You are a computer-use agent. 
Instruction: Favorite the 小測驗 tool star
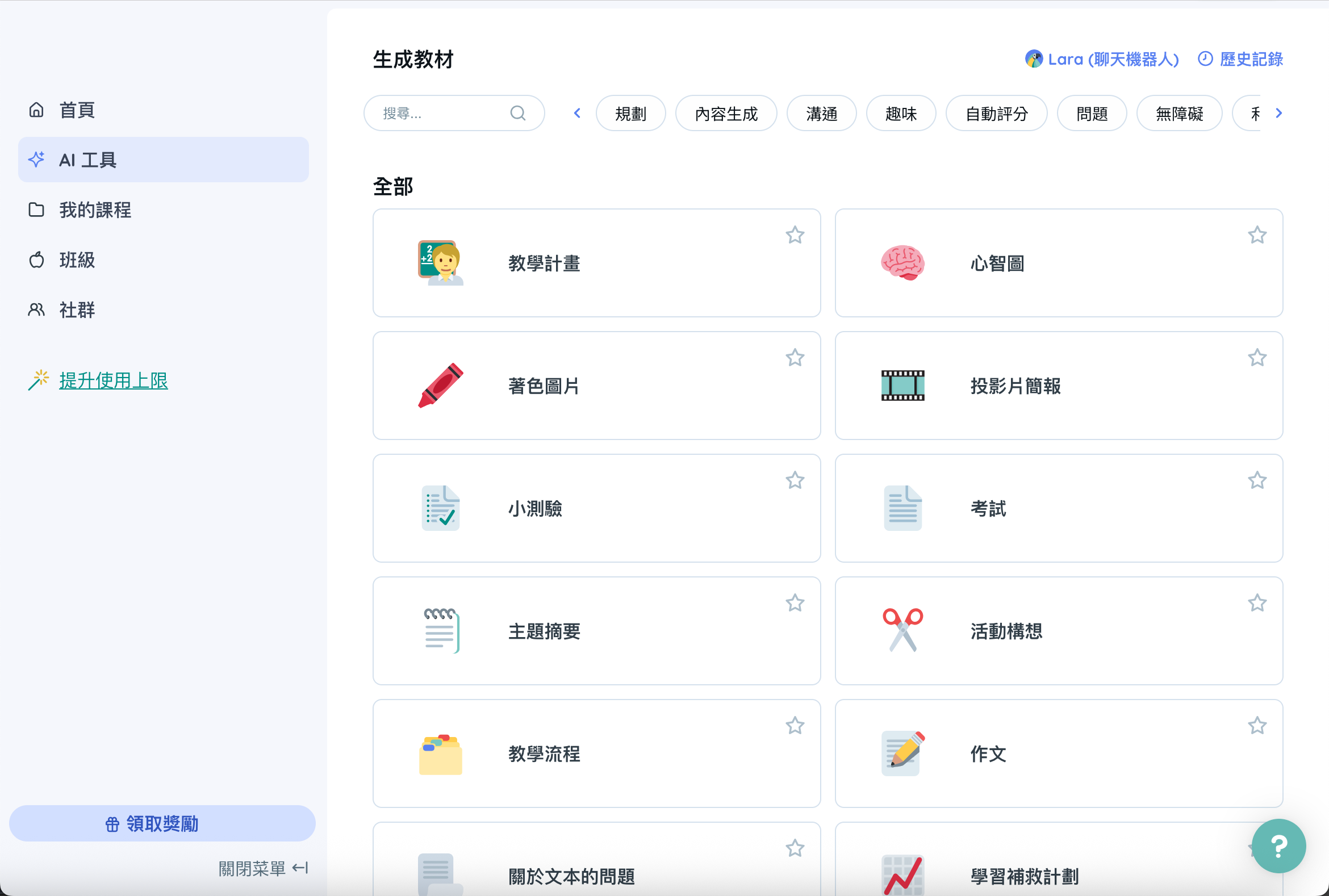[795, 480]
